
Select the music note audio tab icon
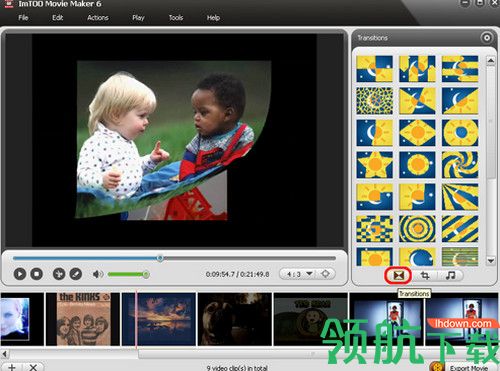450,276
